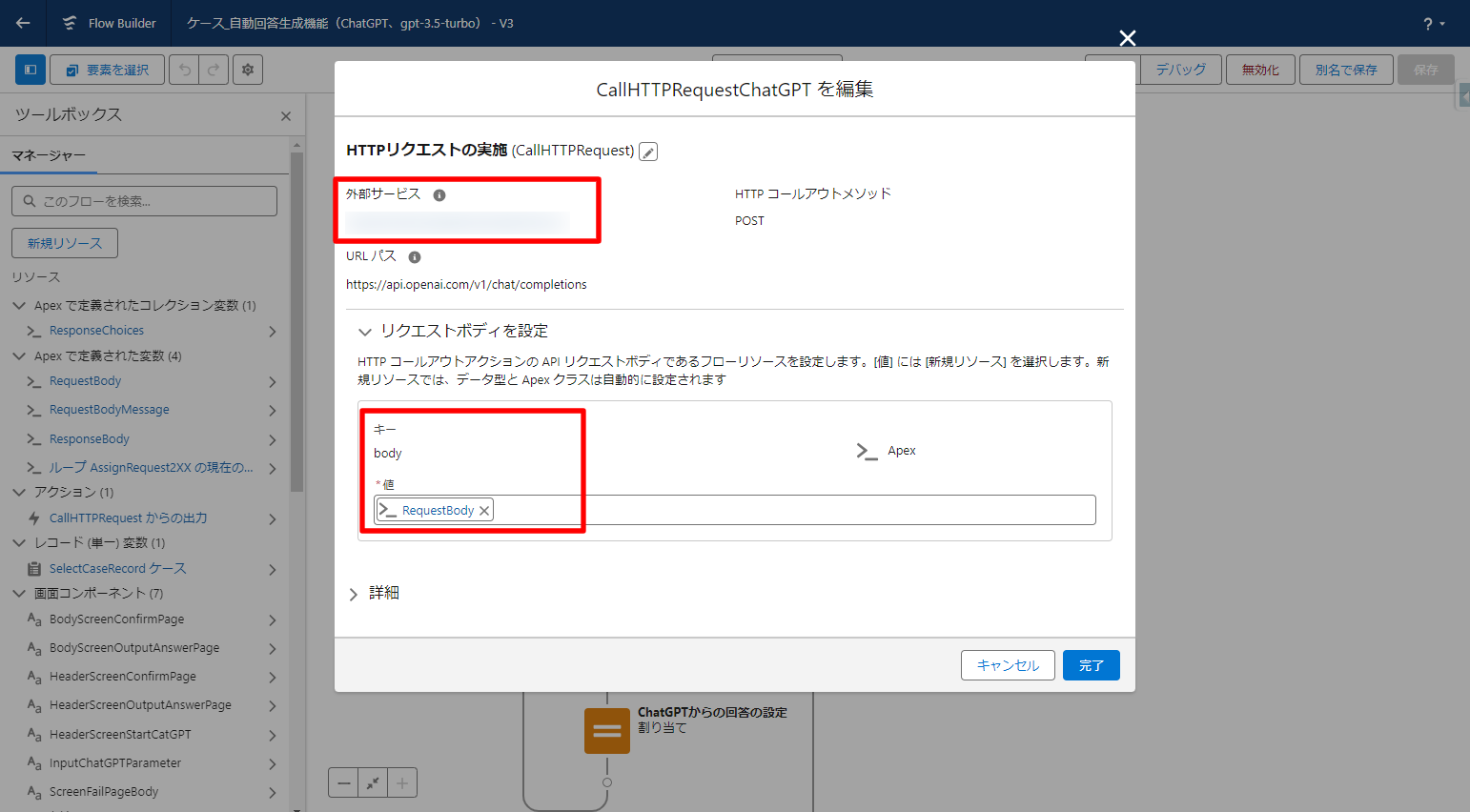This screenshot has height=812, width=1470.
Task: Expand arrow next to ResponseBody
Action: pyautogui.click(x=273, y=440)
